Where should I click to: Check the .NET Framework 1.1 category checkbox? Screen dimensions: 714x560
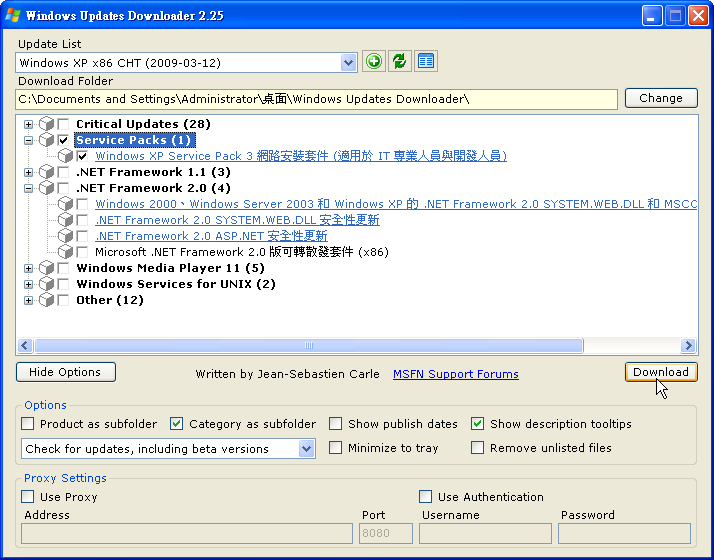[x=63, y=172]
